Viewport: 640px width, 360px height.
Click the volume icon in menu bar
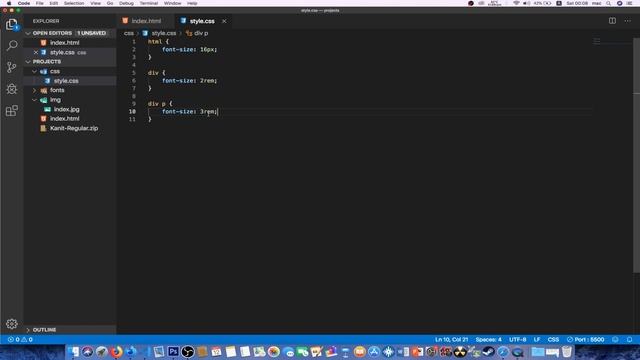click(527, 3)
